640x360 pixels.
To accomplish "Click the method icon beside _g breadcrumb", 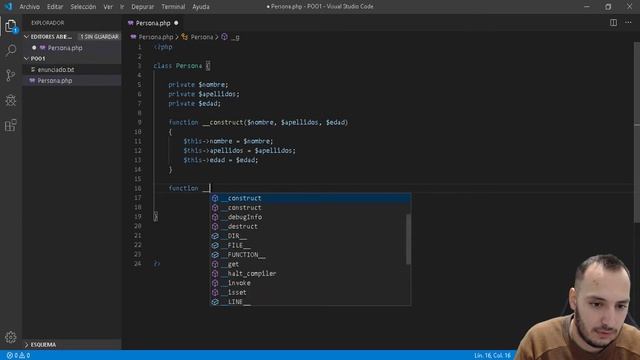I will coord(224,37).
